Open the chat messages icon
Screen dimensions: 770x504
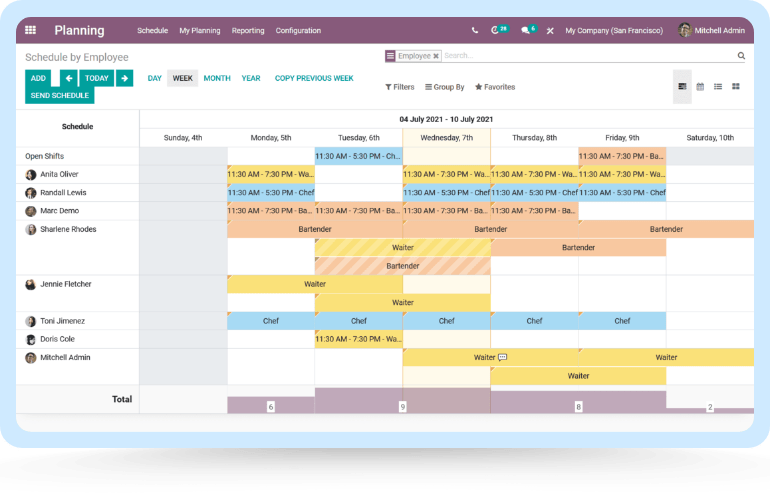(x=526, y=31)
